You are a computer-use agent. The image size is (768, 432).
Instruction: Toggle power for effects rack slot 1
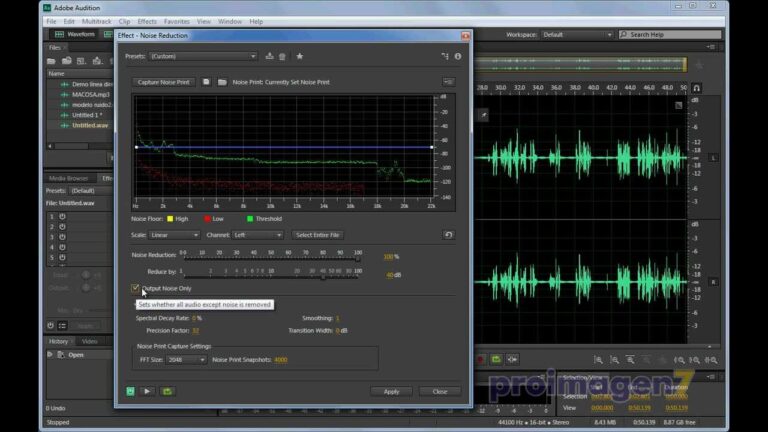[x=63, y=216]
